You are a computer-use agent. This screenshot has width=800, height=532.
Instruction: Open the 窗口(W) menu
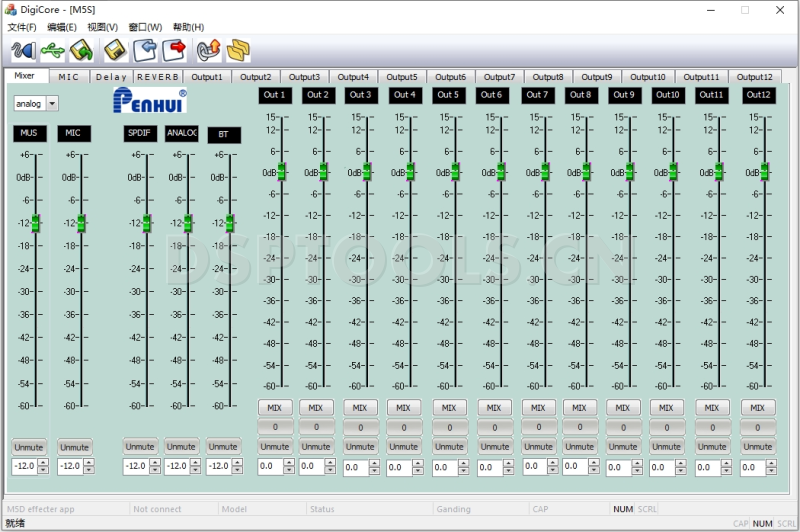click(145, 27)
